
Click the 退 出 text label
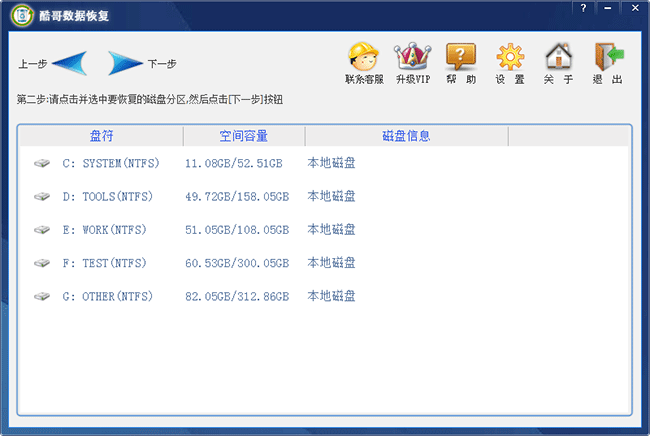608,79
